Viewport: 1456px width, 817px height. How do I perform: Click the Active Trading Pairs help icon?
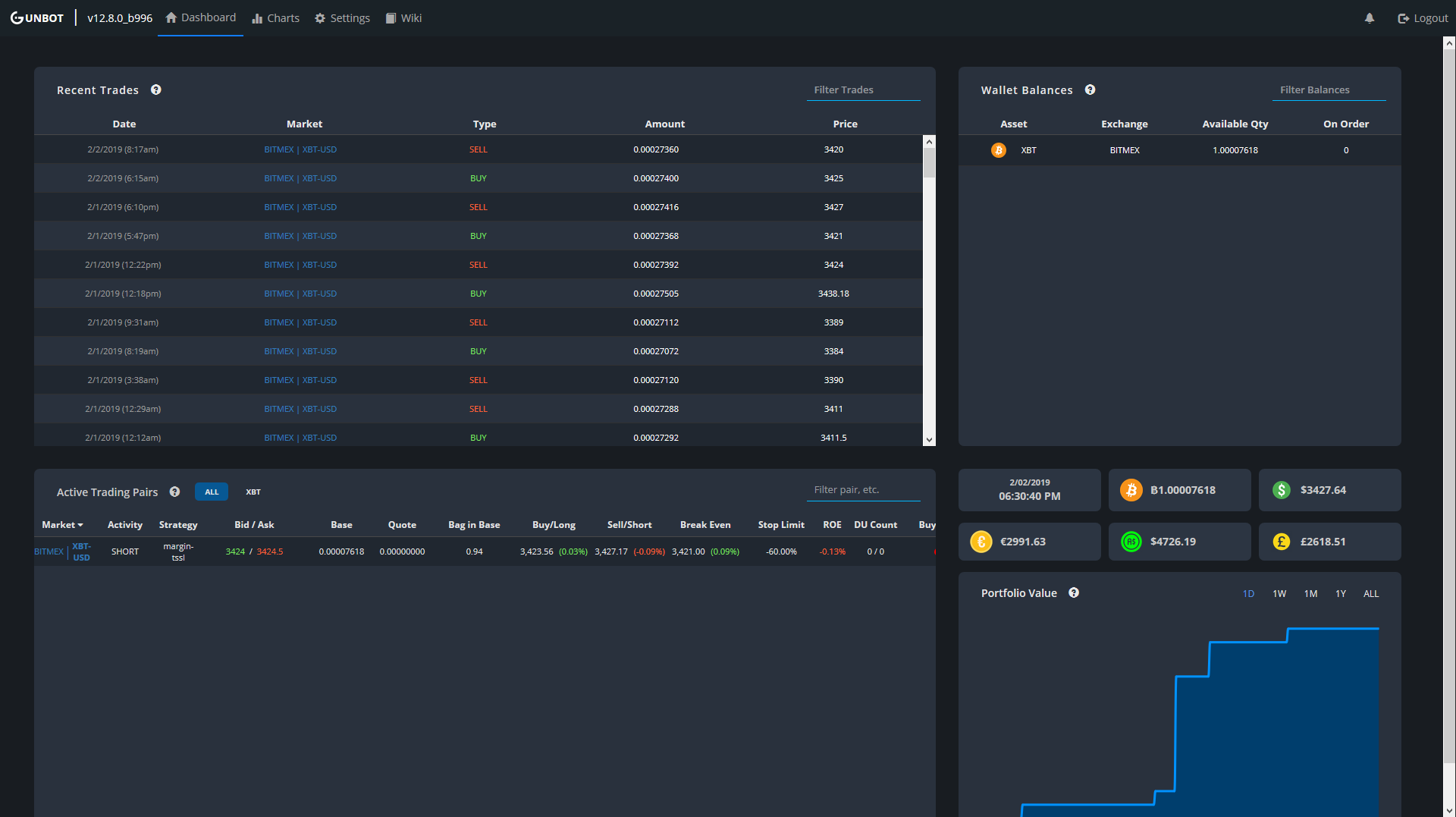pos(174,492)
